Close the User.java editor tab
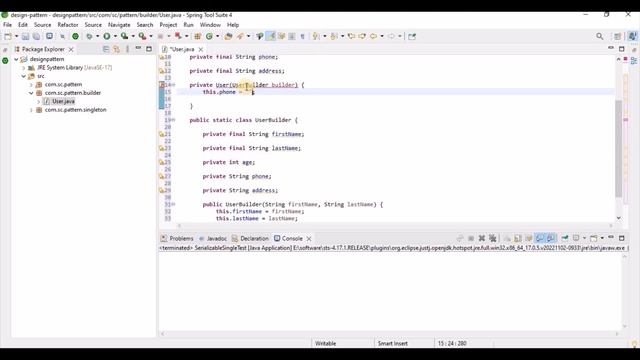Screen dimensions: 640x360 (200, 49)
